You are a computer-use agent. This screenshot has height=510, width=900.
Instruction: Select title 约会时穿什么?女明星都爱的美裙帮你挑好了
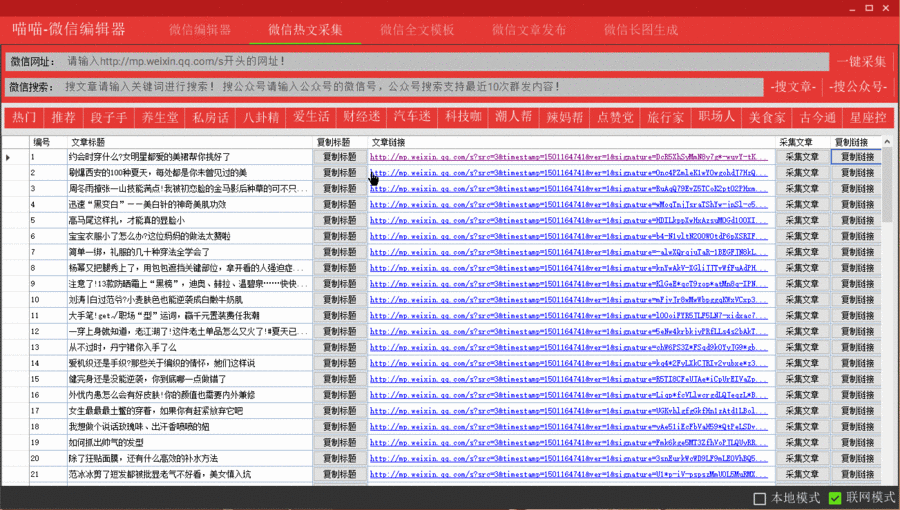pyautogui.click(x=150, y=157)
